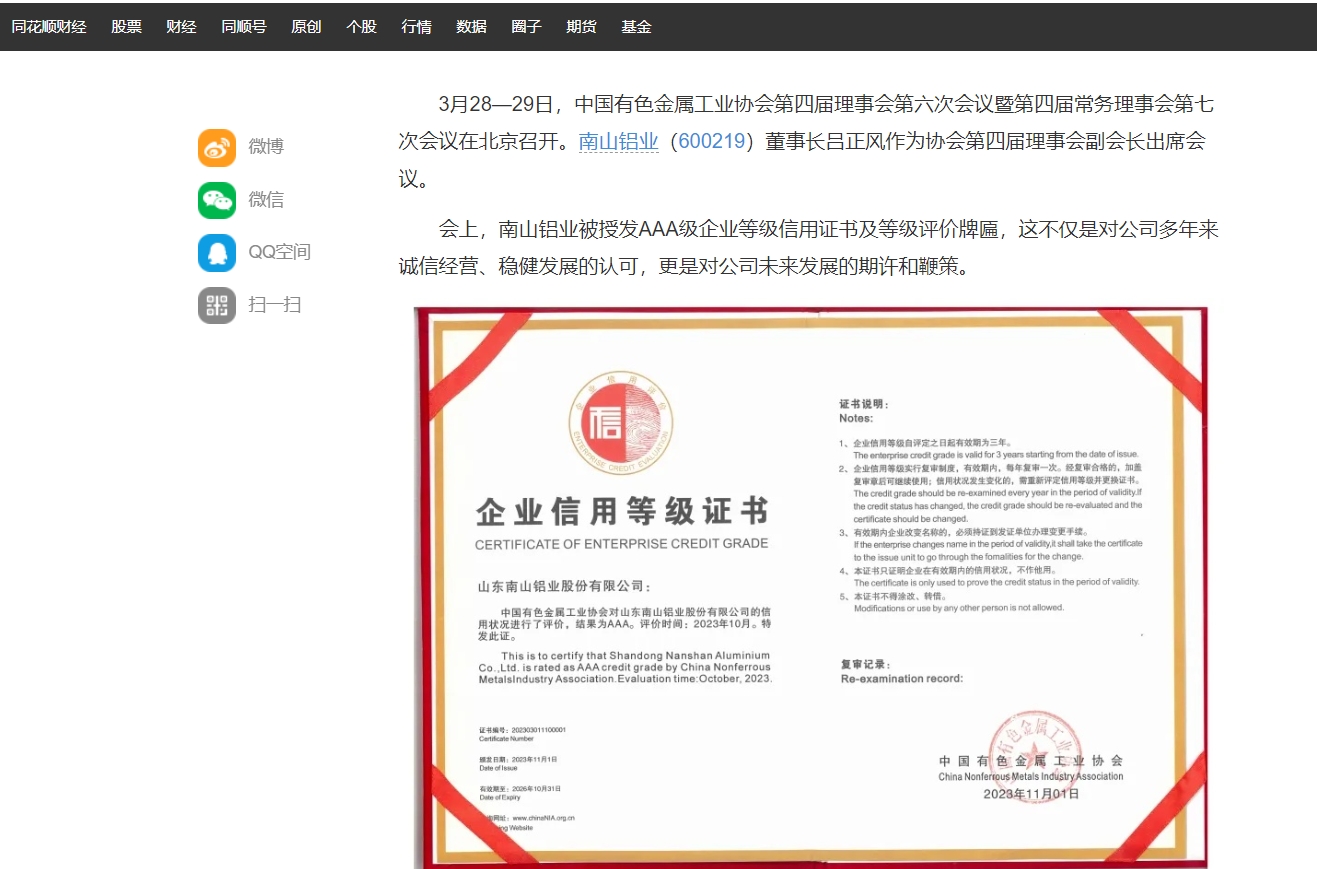Click the QQ空间 share icon
1317x869 pixels.
(217, 253)
